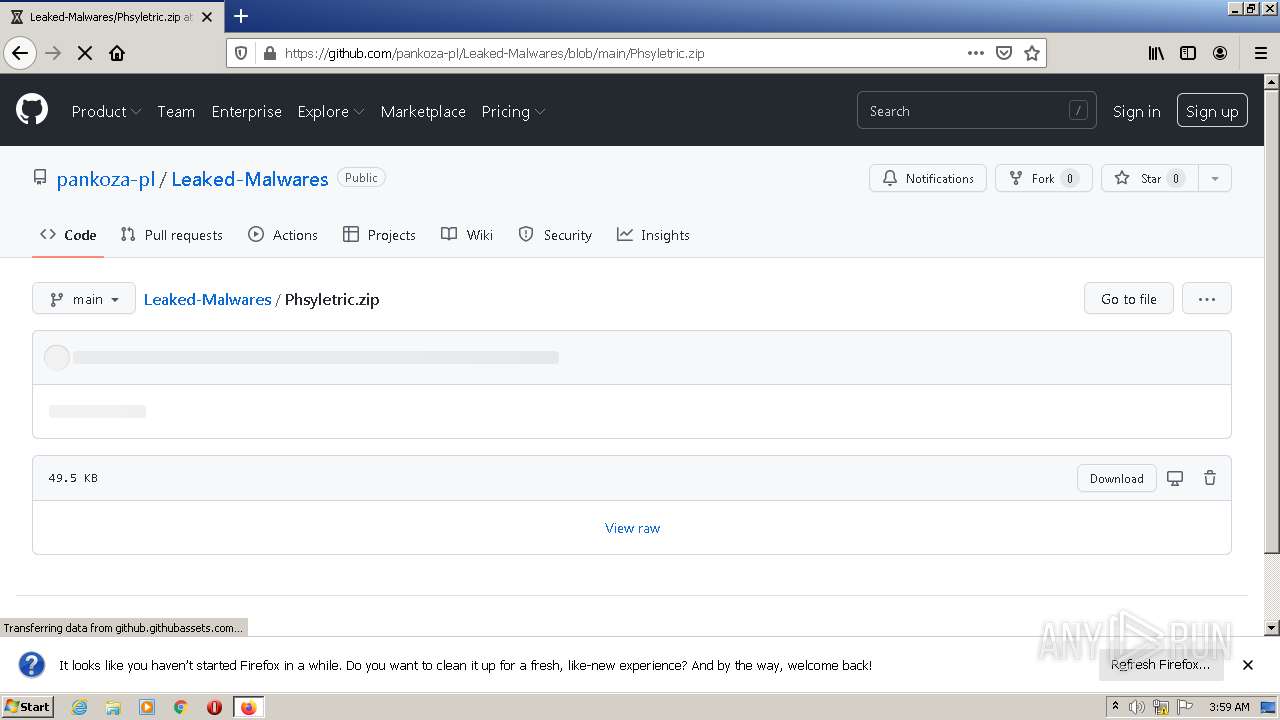Screen dimensions: 1280x720
Task: Show hidden system tray icons arrow
Action: click(x=1115, y=707)
